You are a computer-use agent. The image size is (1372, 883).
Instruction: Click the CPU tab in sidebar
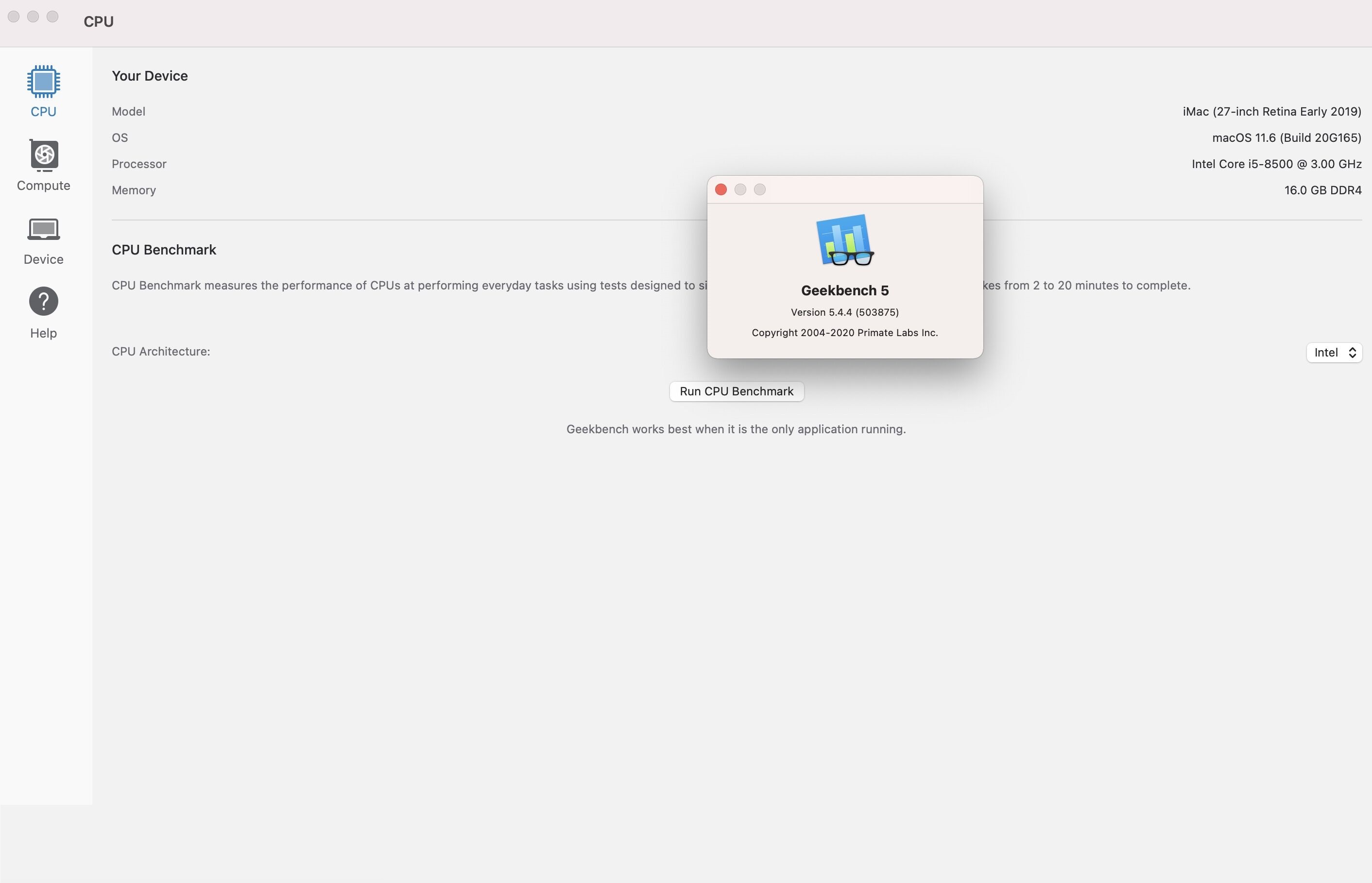(43, 92)
